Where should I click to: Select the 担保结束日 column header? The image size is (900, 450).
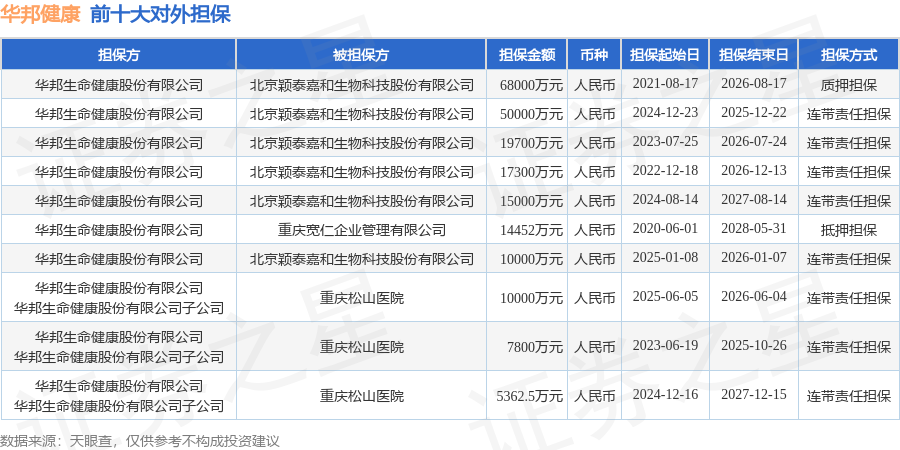pyautogui.click(x=754, y=55)
